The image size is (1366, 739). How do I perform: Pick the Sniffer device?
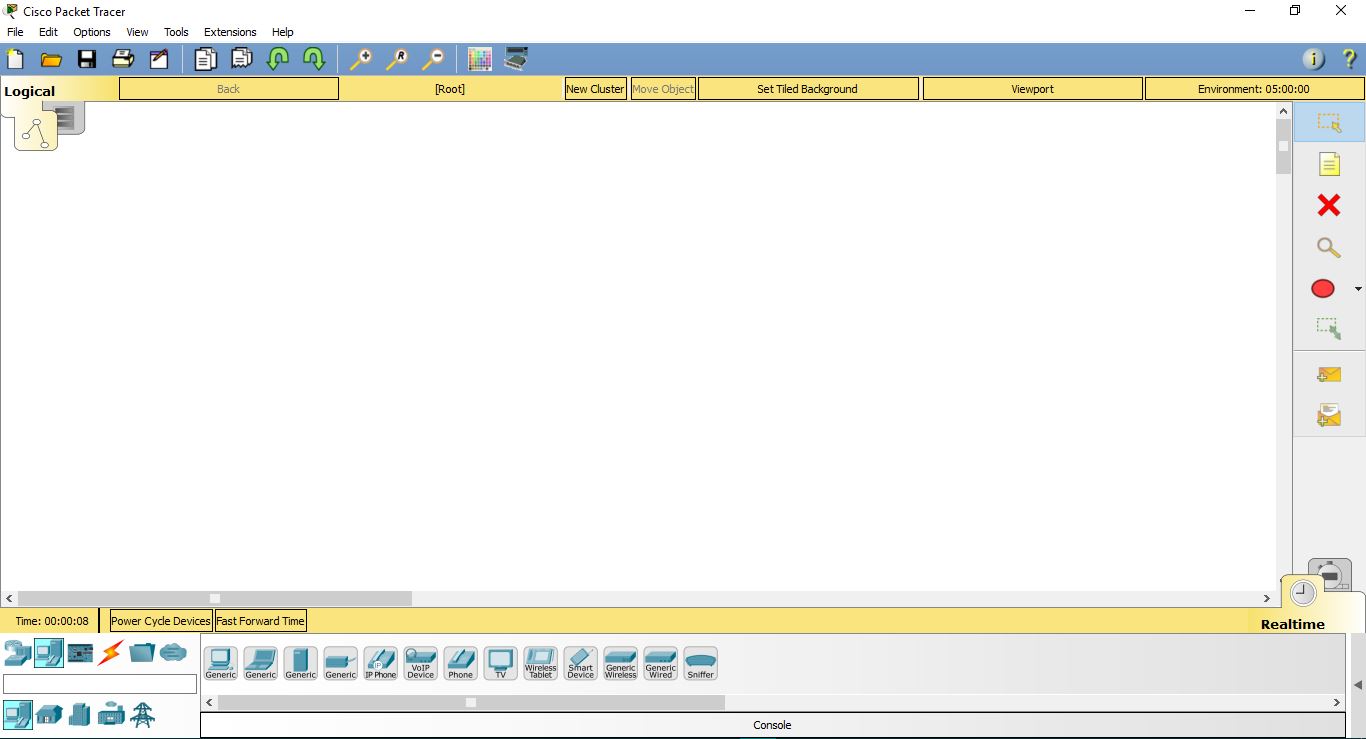click(701, 664)
